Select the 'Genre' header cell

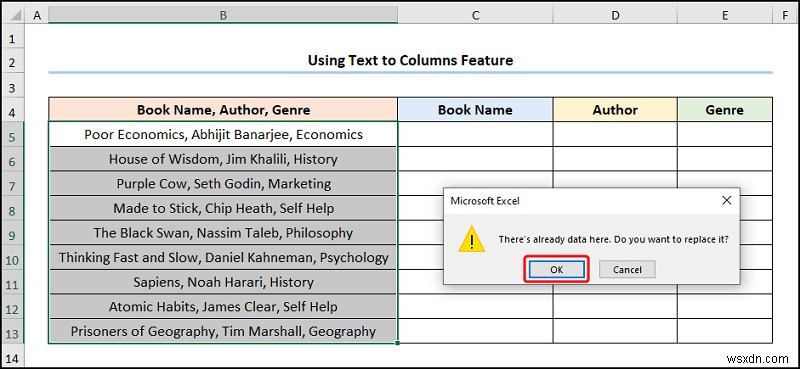point(725,110)
